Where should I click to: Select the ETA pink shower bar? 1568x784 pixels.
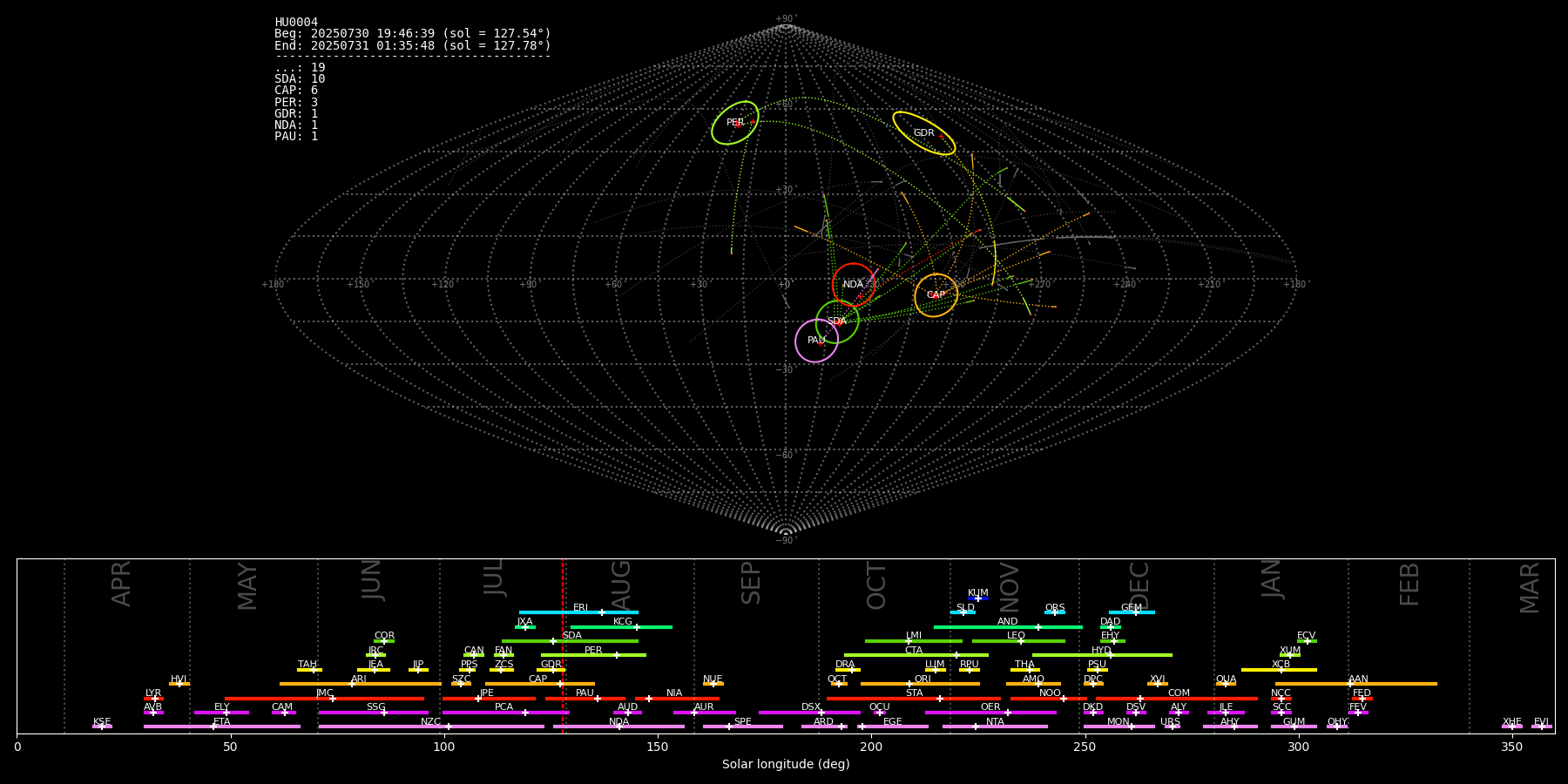[x=222, y=727]
